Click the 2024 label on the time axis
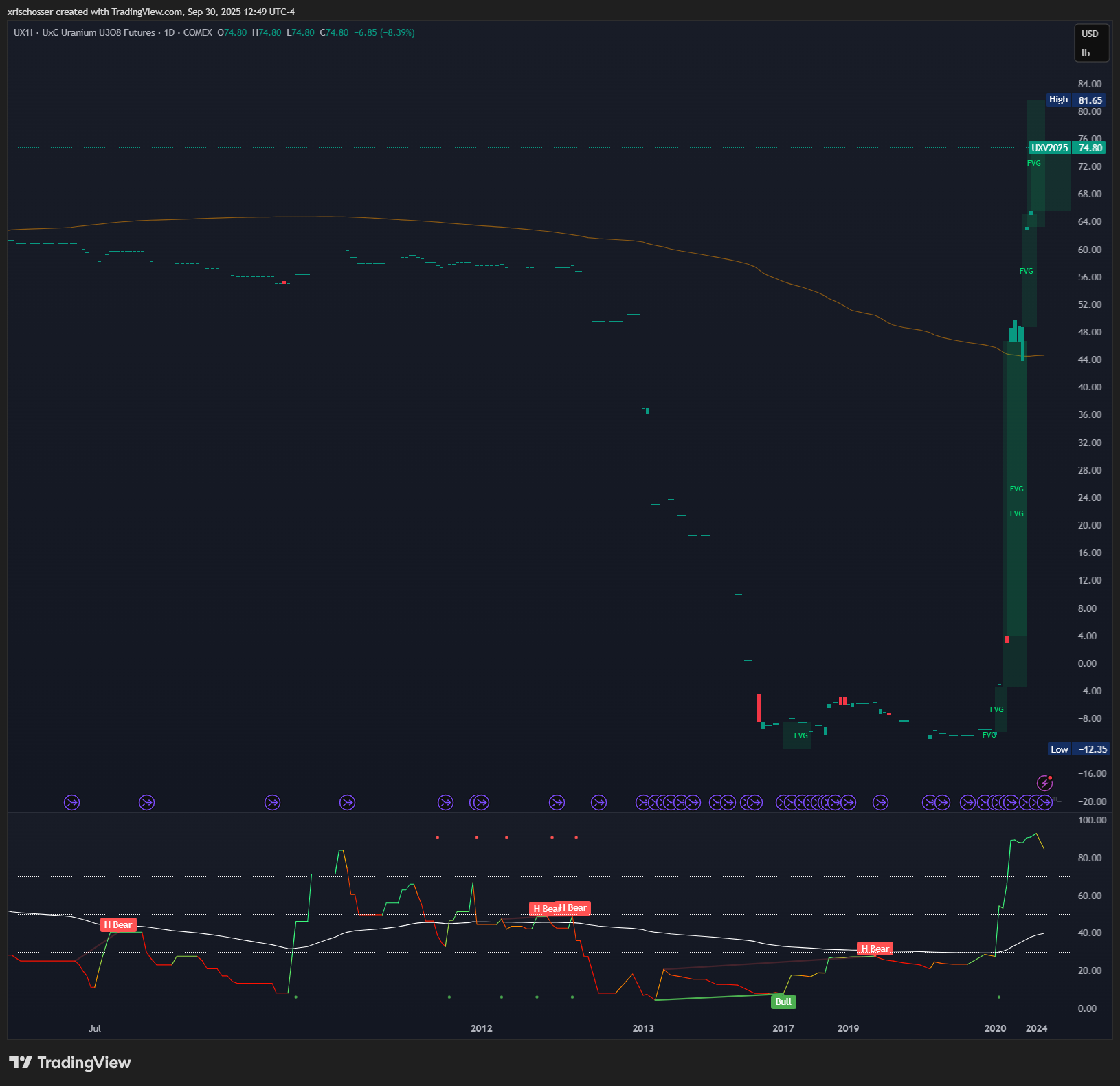1120x1086 pixels. (1036, 1028)
